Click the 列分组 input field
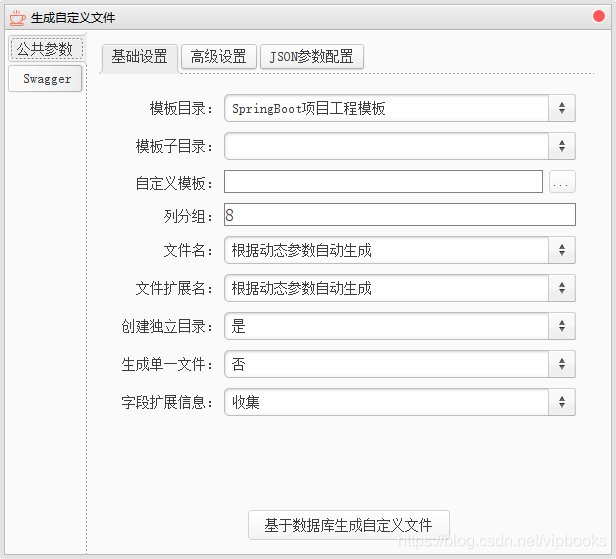The image size is (616, 559). [400, 214]
